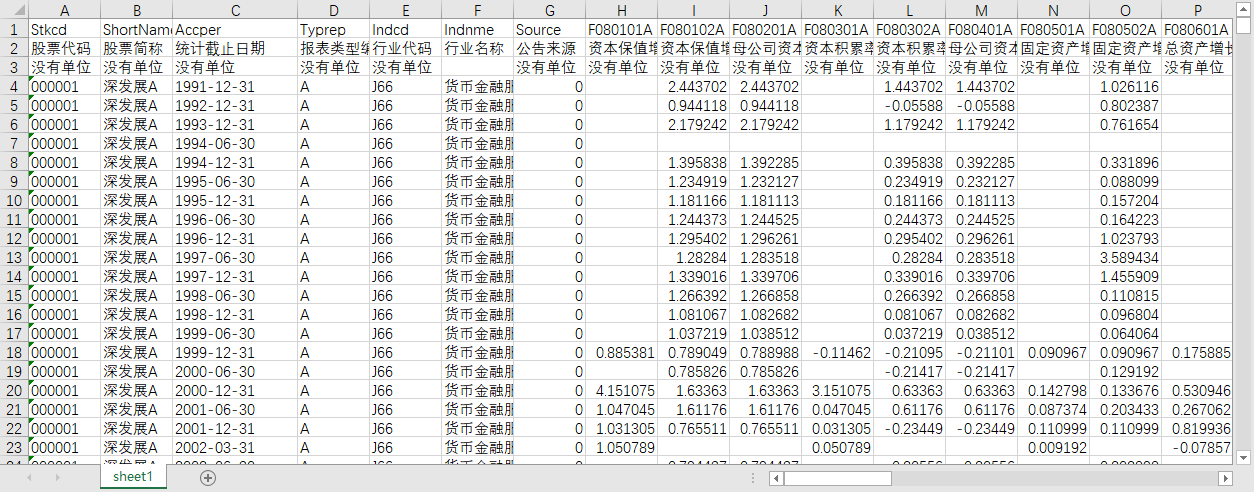Select the date cell 1991-12-31

pyautogui.click(x=235, y=87)
